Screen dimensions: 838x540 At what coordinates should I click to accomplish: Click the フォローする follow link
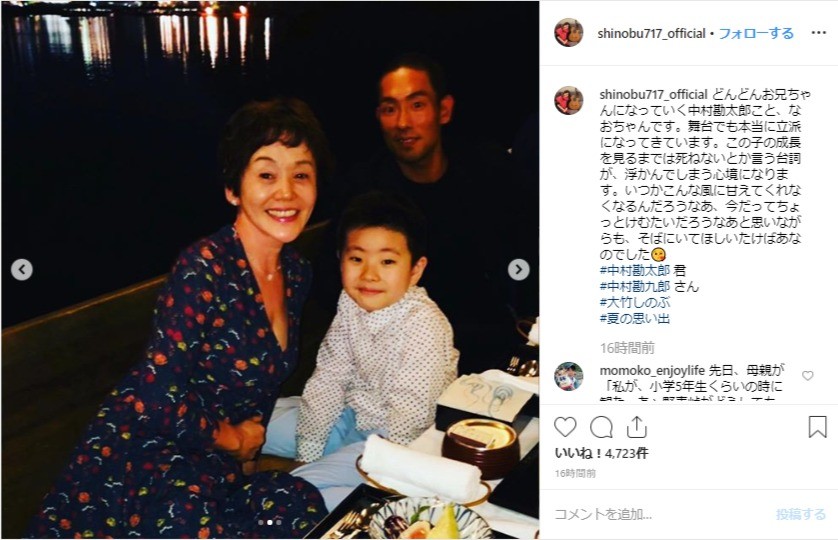click(756, 33)
